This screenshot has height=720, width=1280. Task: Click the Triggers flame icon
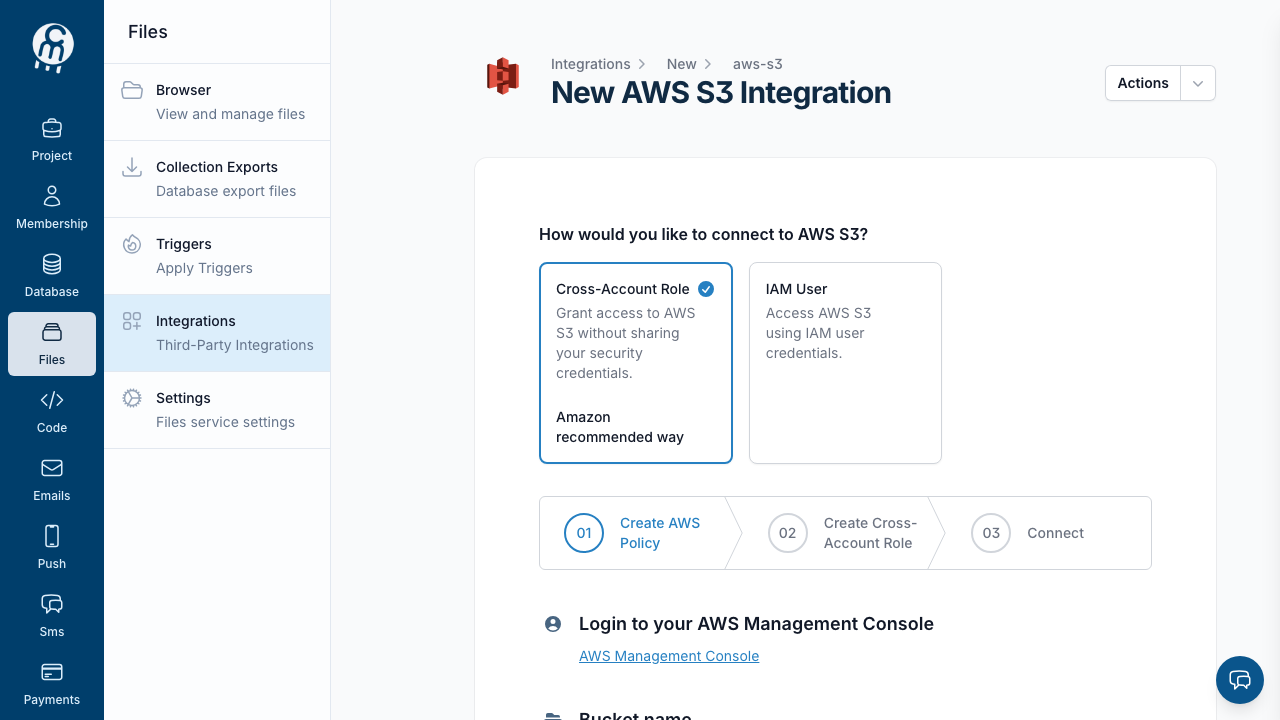(x=132, y=244)
